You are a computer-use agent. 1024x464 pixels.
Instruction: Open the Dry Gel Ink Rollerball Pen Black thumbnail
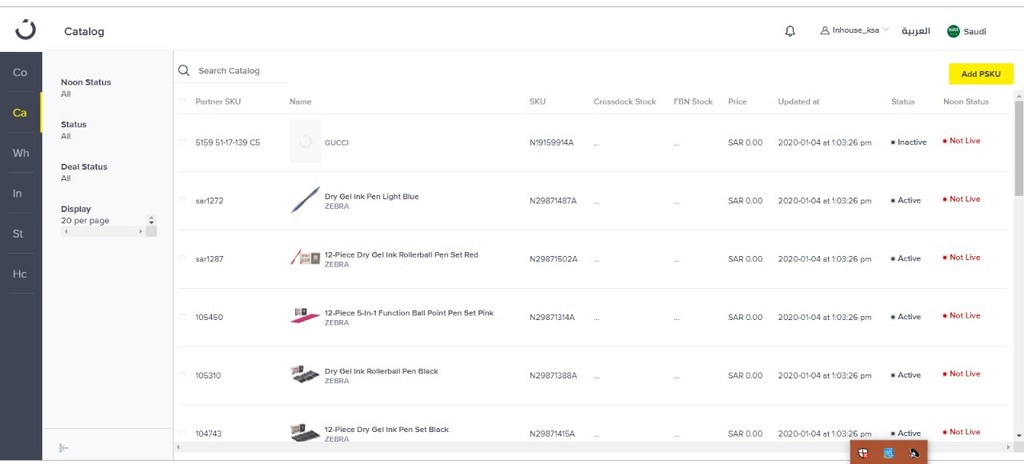coord(305,374)
